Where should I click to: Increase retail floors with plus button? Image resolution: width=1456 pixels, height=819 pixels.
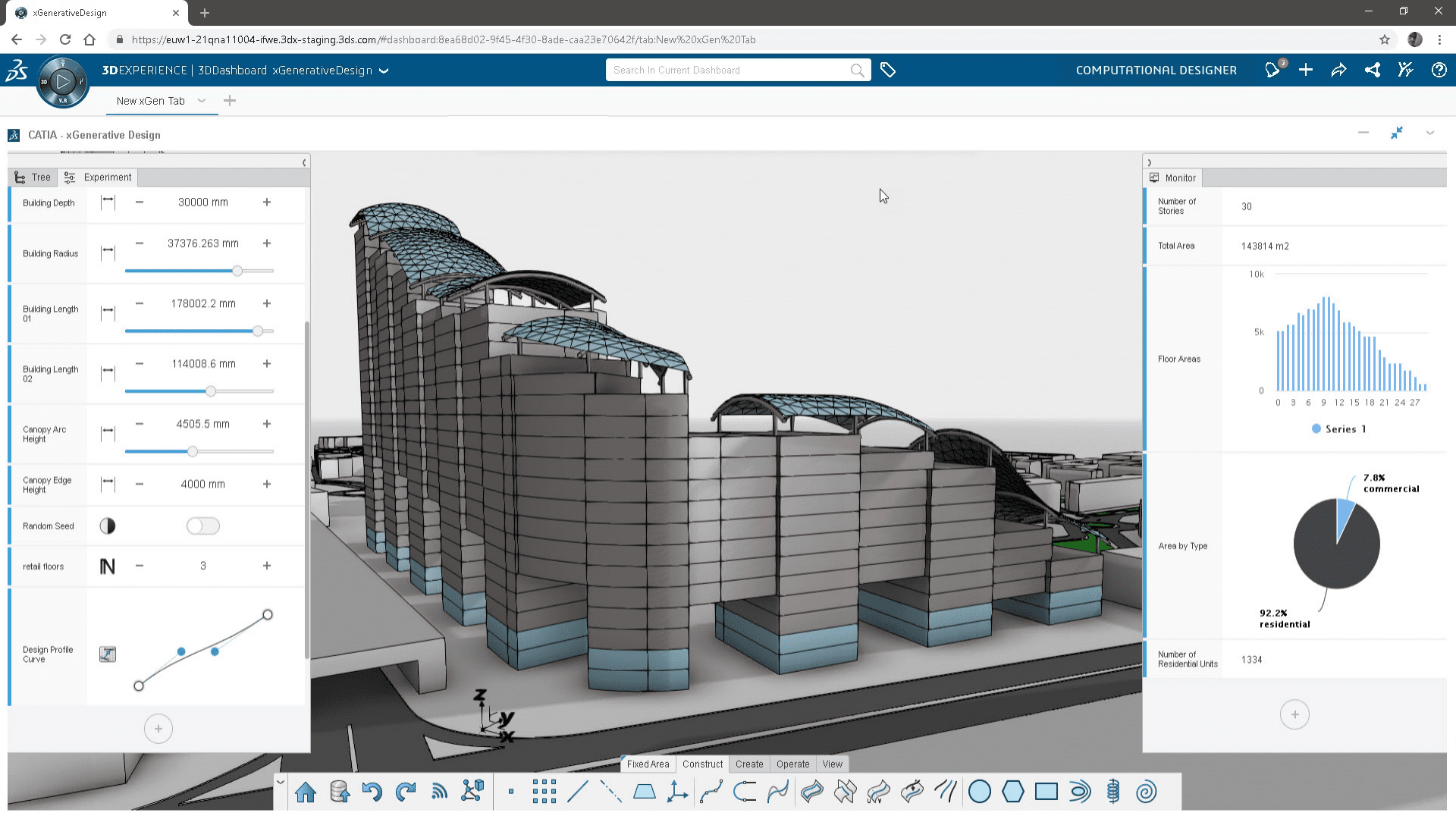pos(267,566)
